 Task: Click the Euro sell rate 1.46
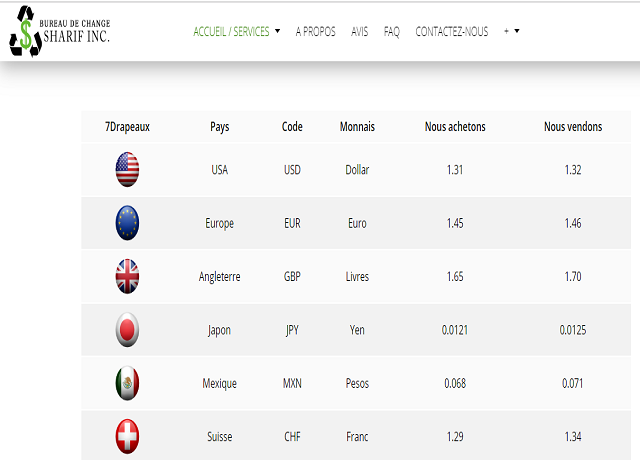[573, 223]
